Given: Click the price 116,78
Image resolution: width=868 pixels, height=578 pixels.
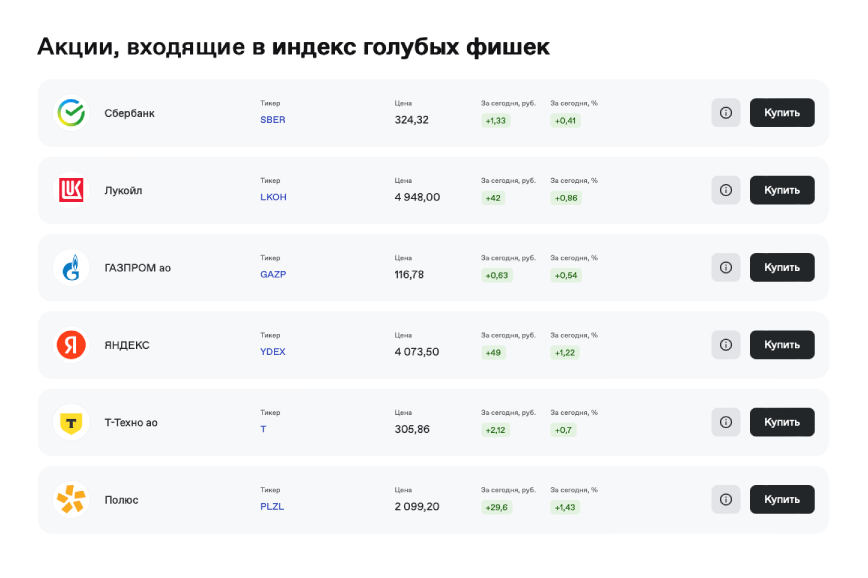Looking at the screenshot, I should (409, 275).
